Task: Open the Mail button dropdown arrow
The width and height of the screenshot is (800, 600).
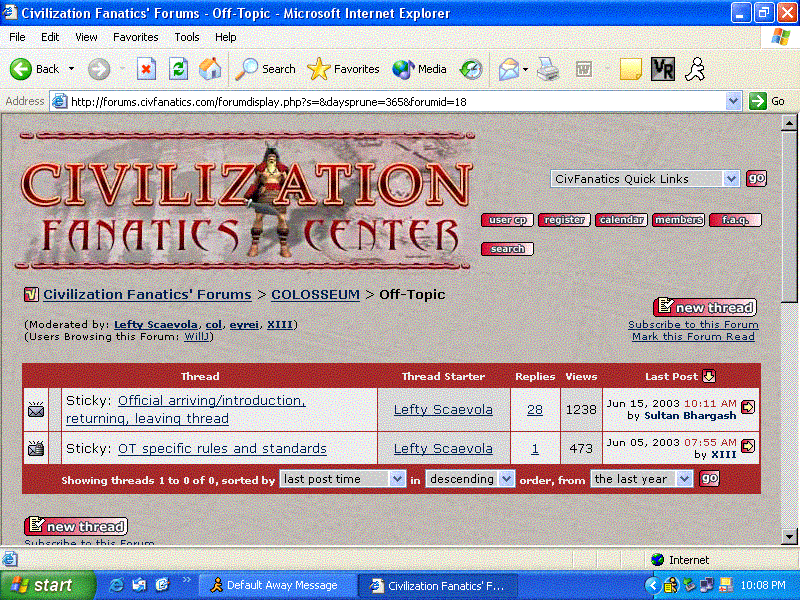Action: 525,69
